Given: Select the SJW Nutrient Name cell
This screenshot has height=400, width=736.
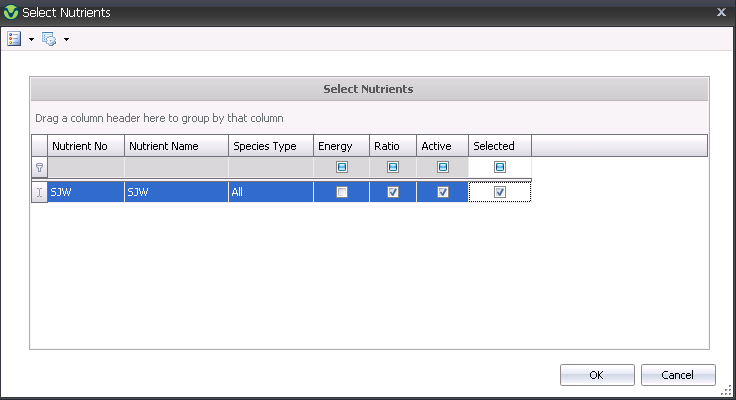Looking at the screenshot, I should tap(176, 192).
